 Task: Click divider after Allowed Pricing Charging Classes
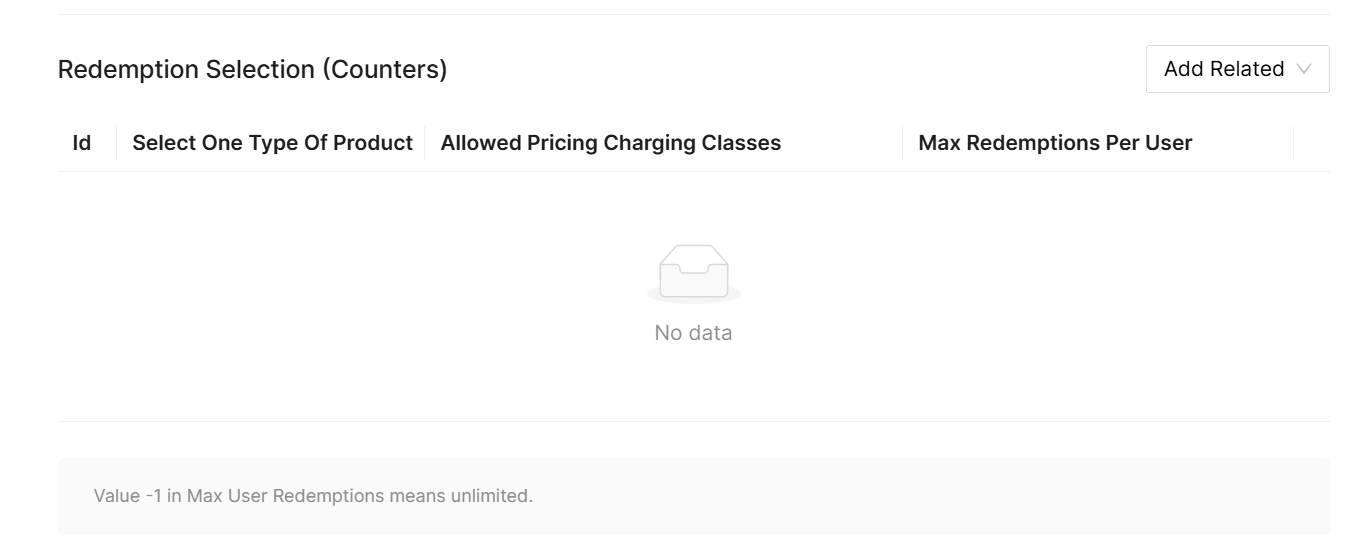pyautogui.click(x=902, y=143)
